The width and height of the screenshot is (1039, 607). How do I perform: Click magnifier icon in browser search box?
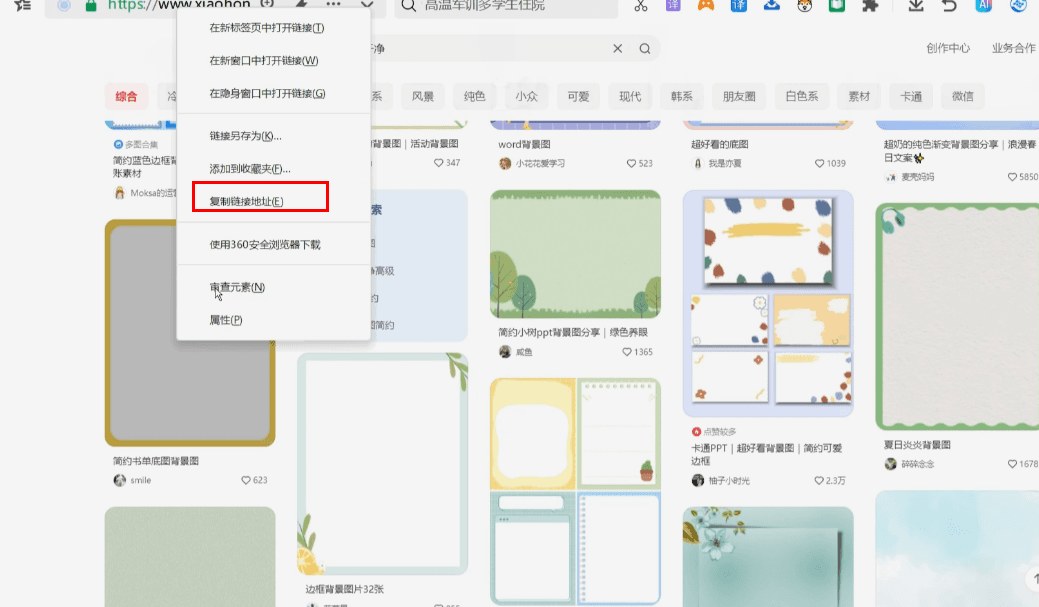(x=409, y=6)
